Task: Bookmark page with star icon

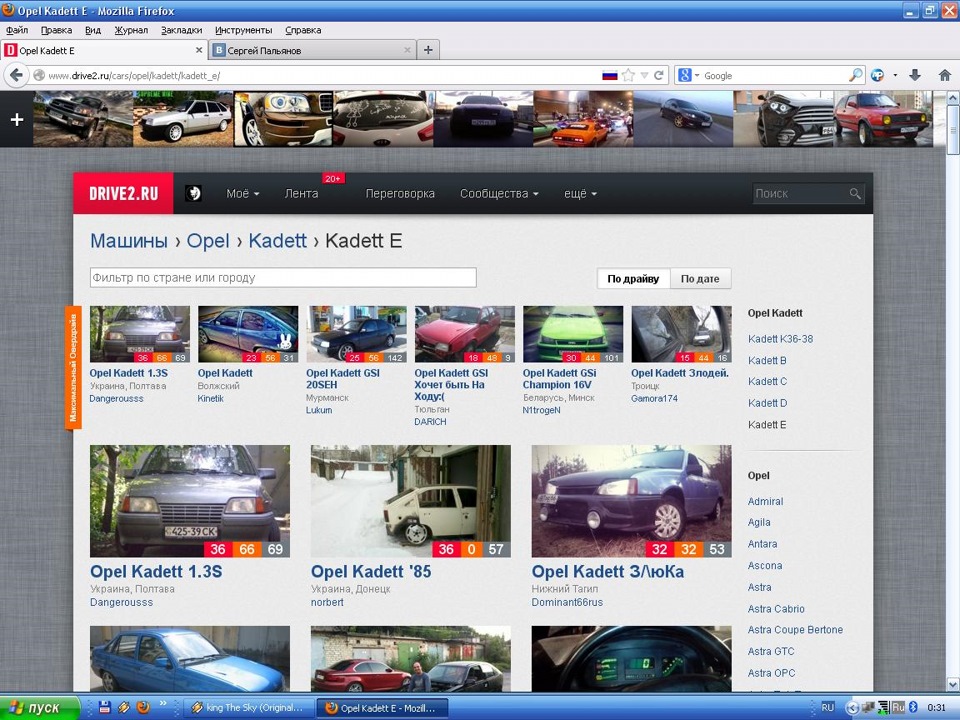Action: (628, 75)
